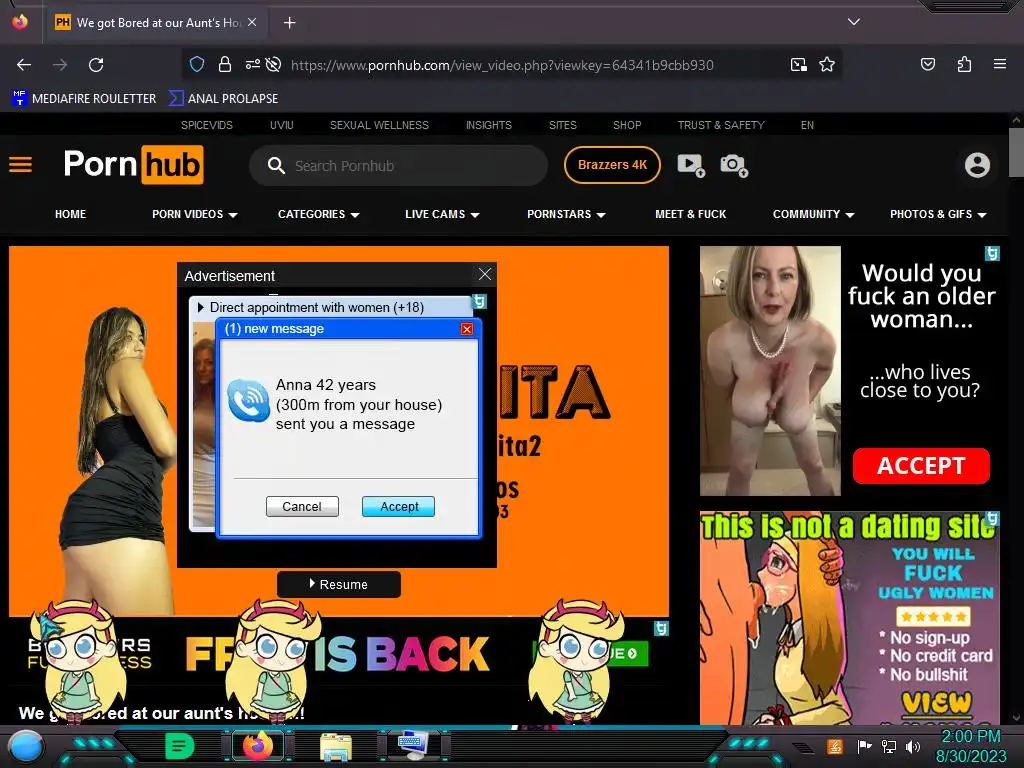Close the Advertisement overlay with X
Screen dimensions: 1024x768
(485, 274)
